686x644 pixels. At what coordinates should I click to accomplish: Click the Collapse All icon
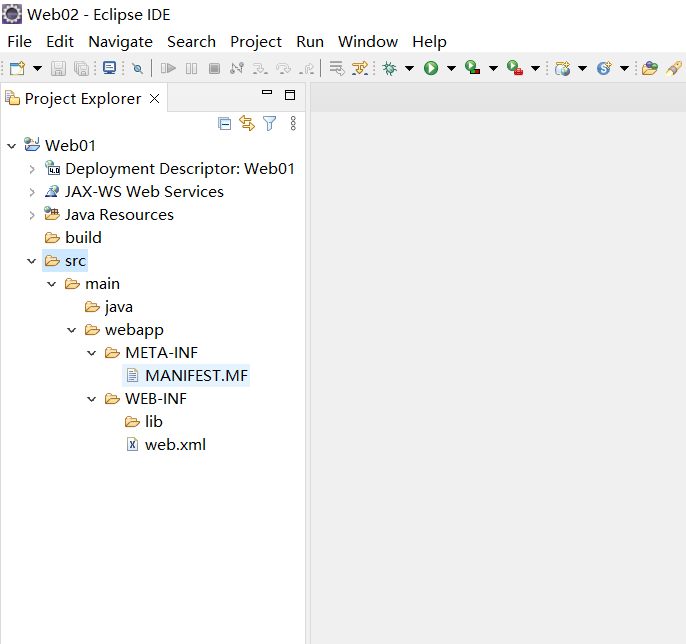pyautogui.click(x=224, y=124)
